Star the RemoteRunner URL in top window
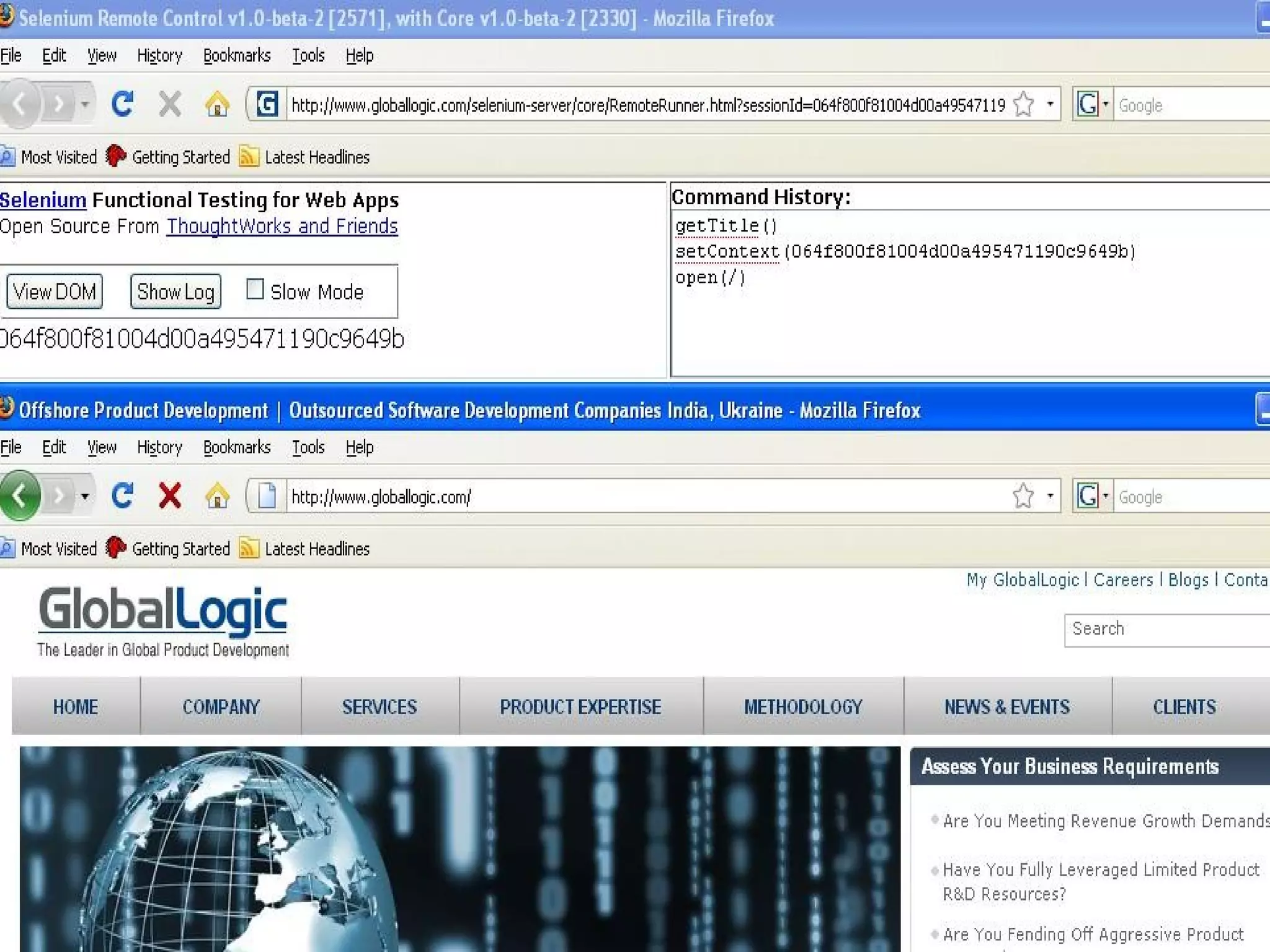 [1023, 104]
